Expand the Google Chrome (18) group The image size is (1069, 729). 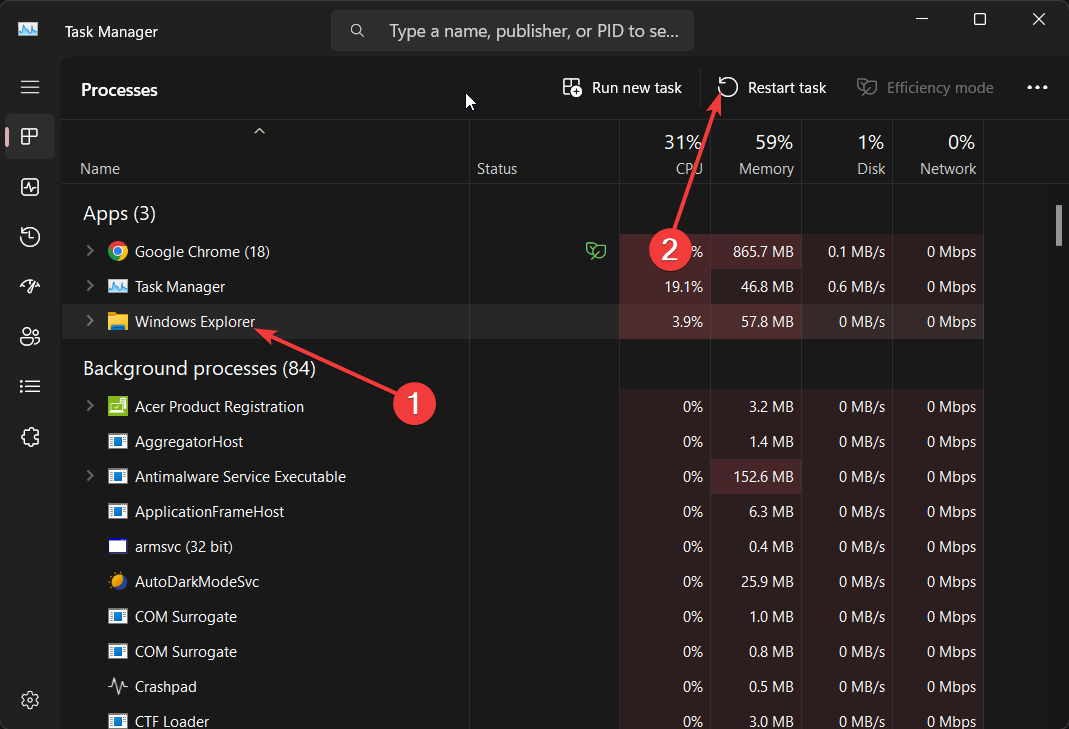[x=90, y=251]
